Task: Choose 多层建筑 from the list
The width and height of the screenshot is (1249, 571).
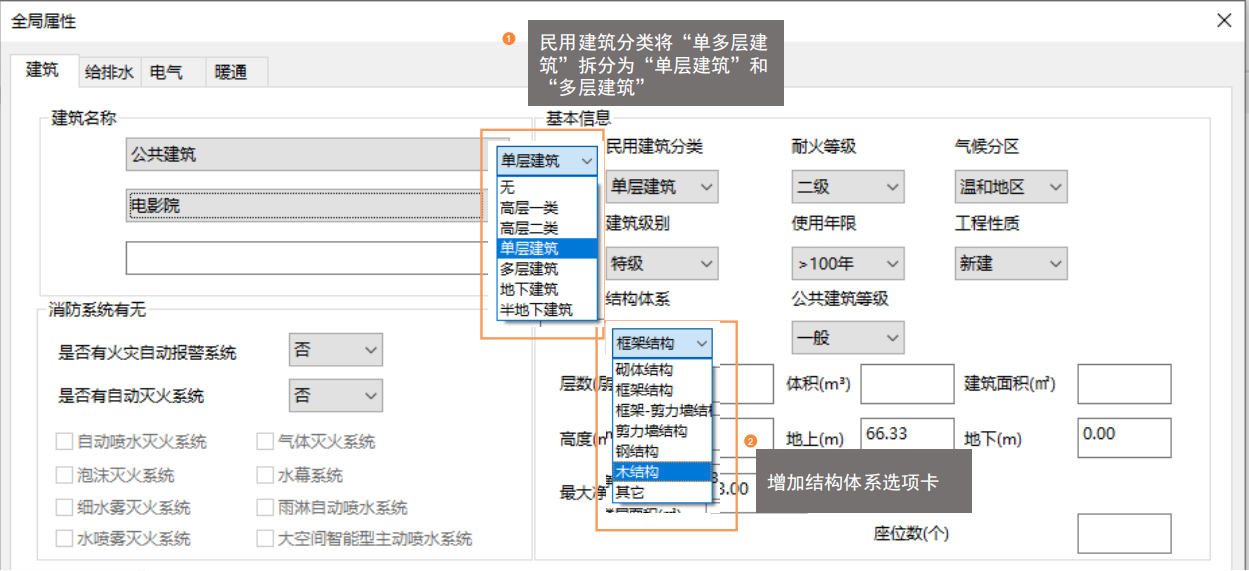Action: (547, 269)
